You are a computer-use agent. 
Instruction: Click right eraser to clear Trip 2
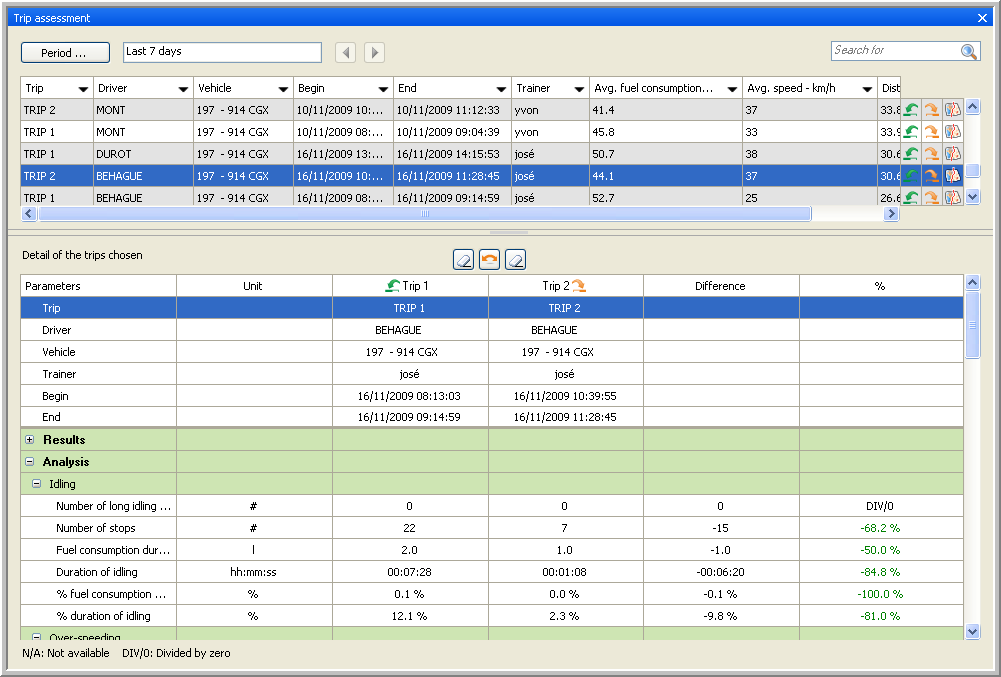(x=516, y=259)
